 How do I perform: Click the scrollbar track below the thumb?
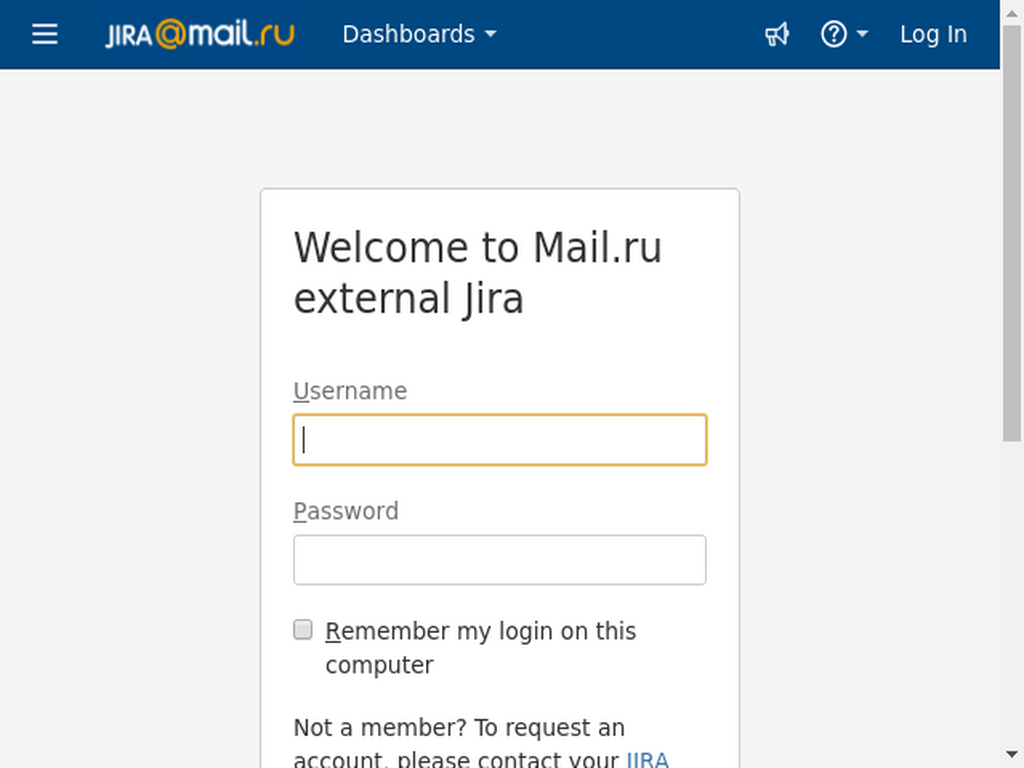(1012, 592)
